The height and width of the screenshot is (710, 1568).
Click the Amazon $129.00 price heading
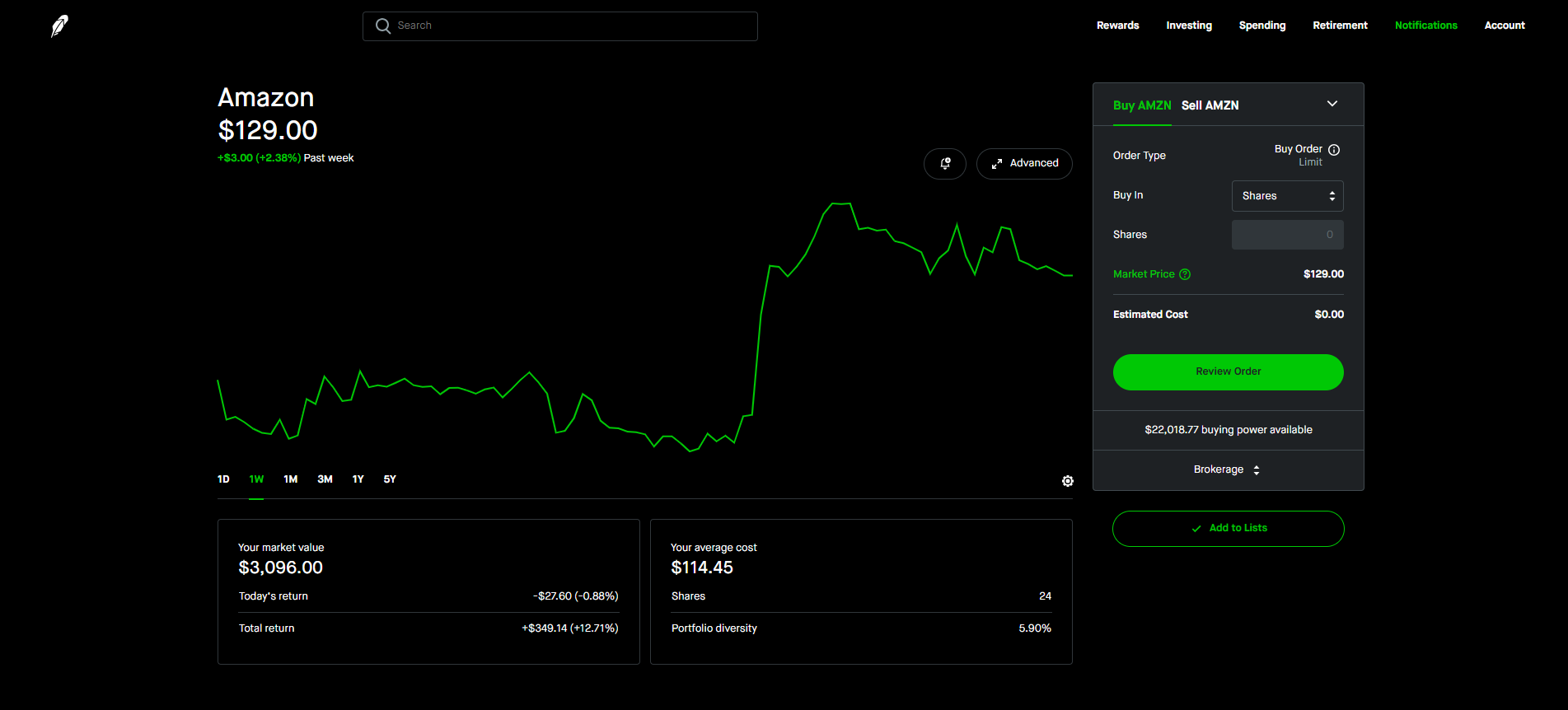pos(267,130)
